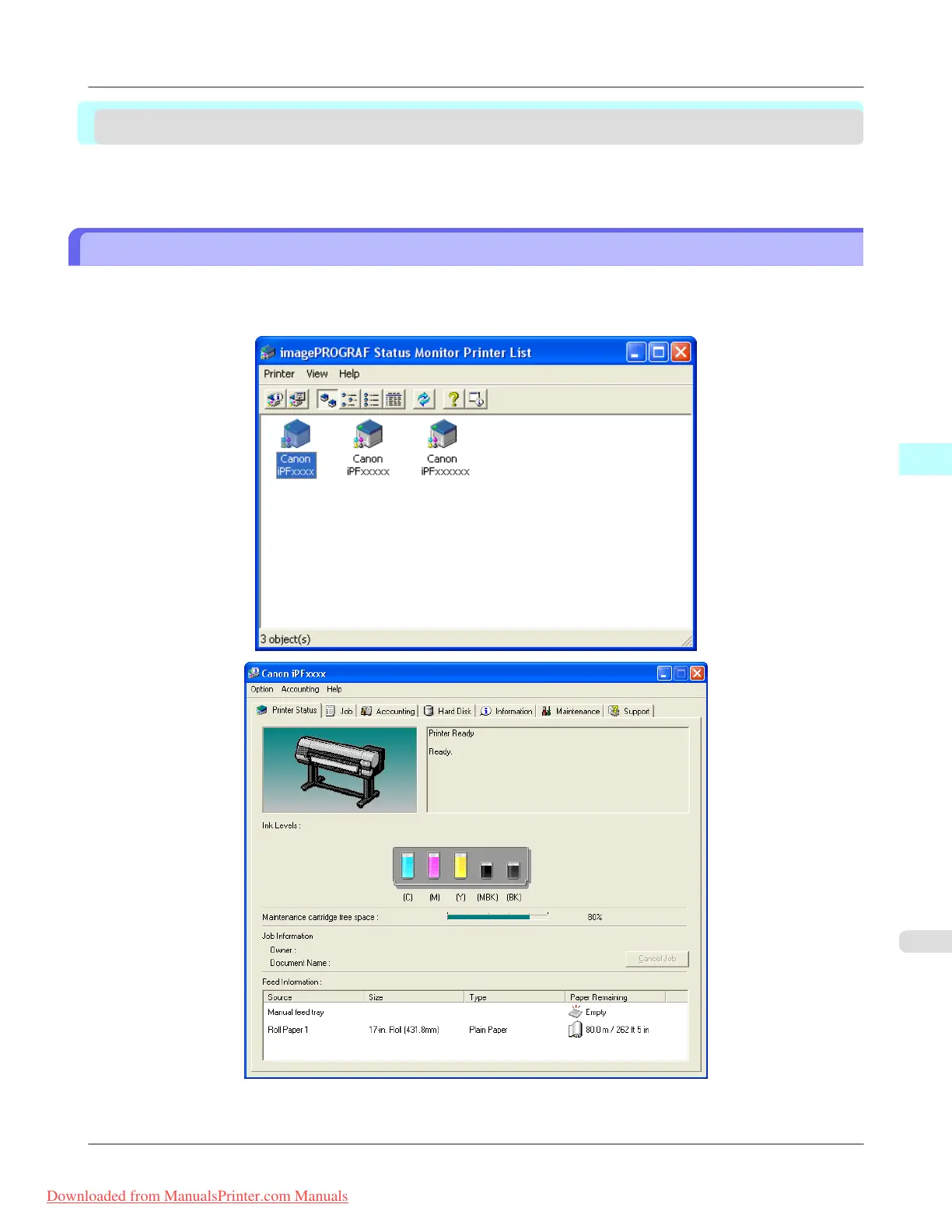Image resolution: width=952 pixels, height=1232 pixels.
Task: Open the Help menu in Canon iPFxxxx window
Action: [334, 689]
